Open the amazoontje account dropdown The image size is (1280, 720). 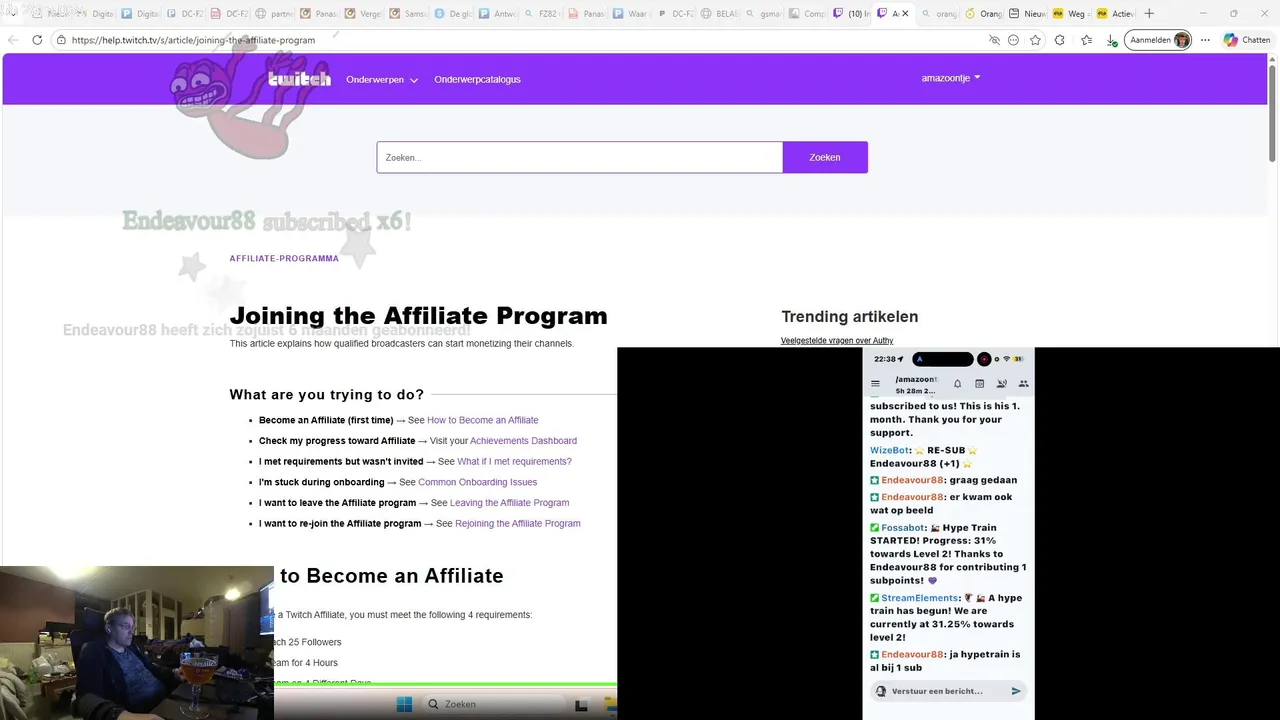(951, 78)
